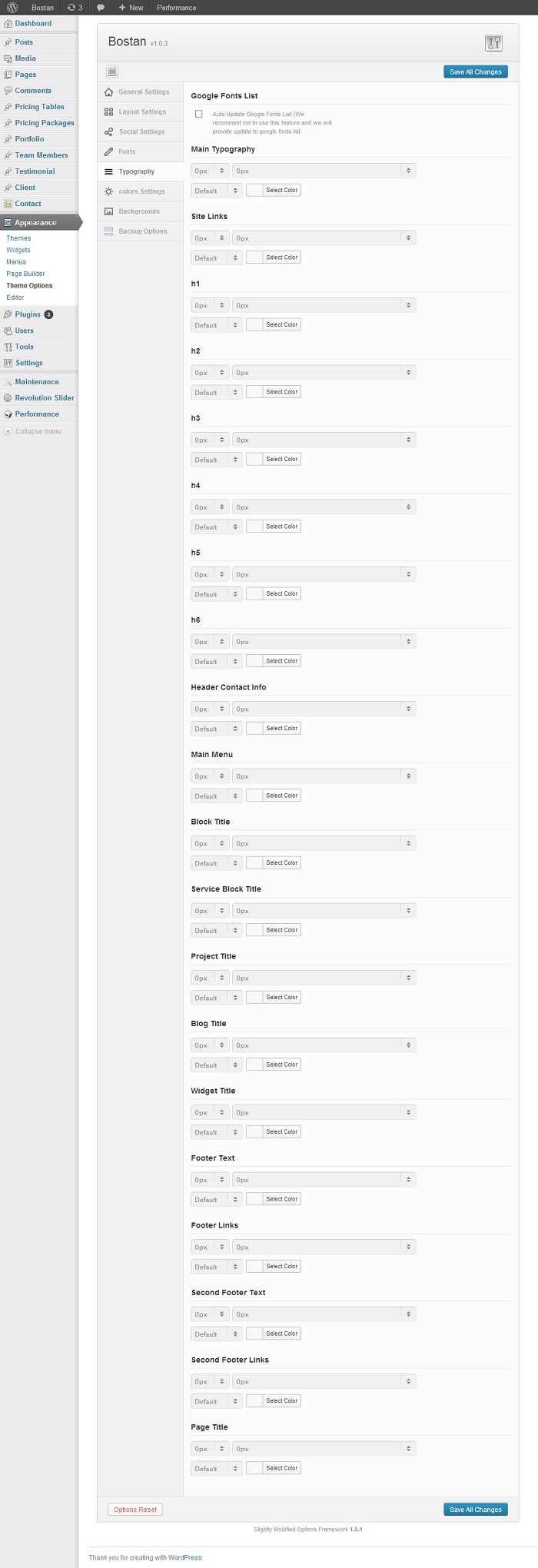The height and width of the screenshot is (1568, 538).
Task: Click the expand-all options icon below Bostan title
Action: [112, 72]
